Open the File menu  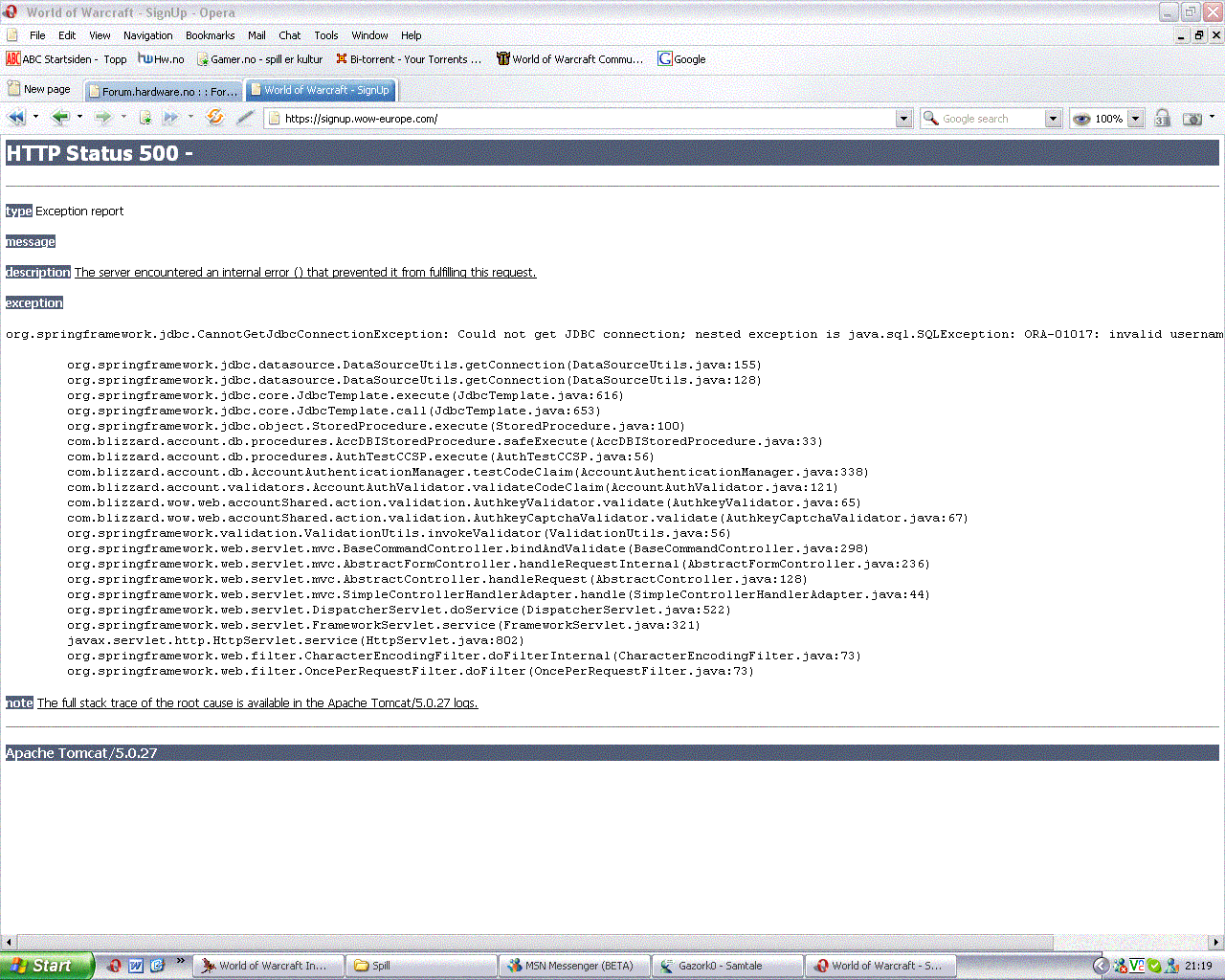point(37,35)
